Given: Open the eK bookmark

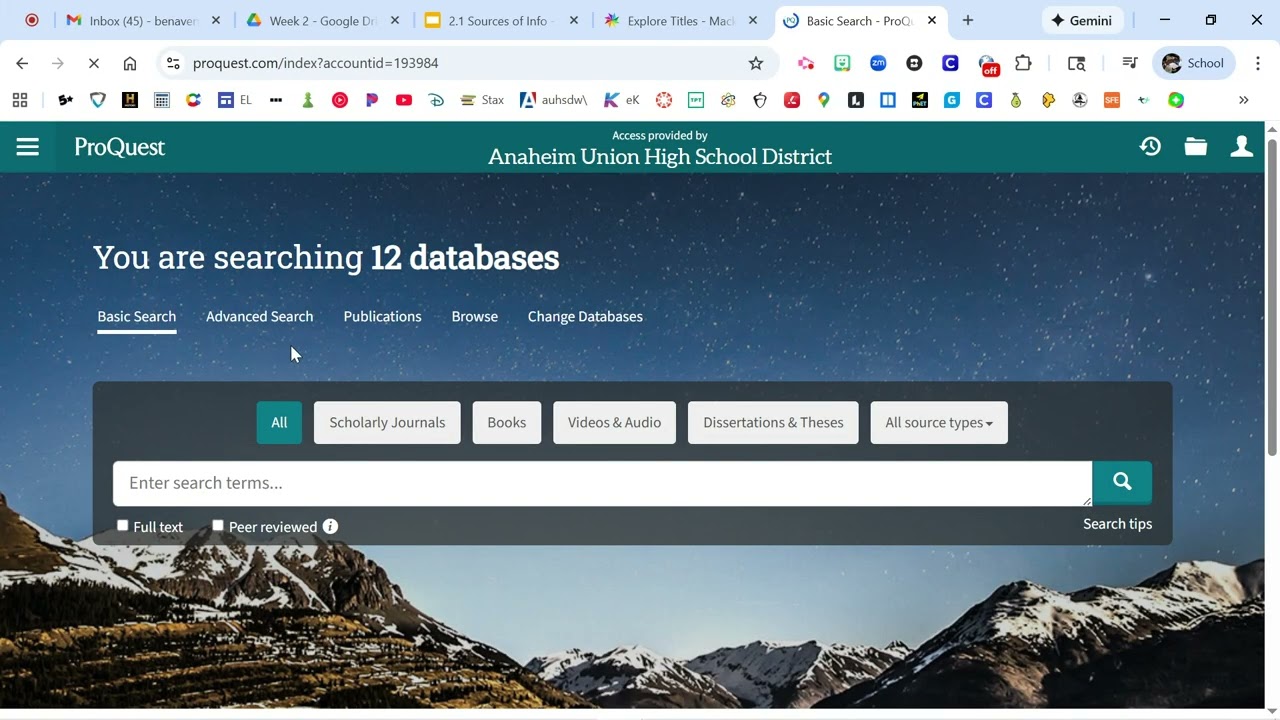Looking at the screenshot, I should [x=621, y=100].
